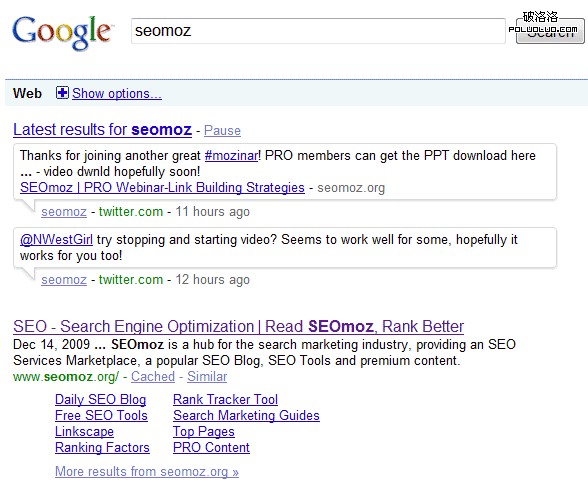This screenshot has height=485, width=588.
Task: Click the plus icon beside Show options
Action: (62, 93)
